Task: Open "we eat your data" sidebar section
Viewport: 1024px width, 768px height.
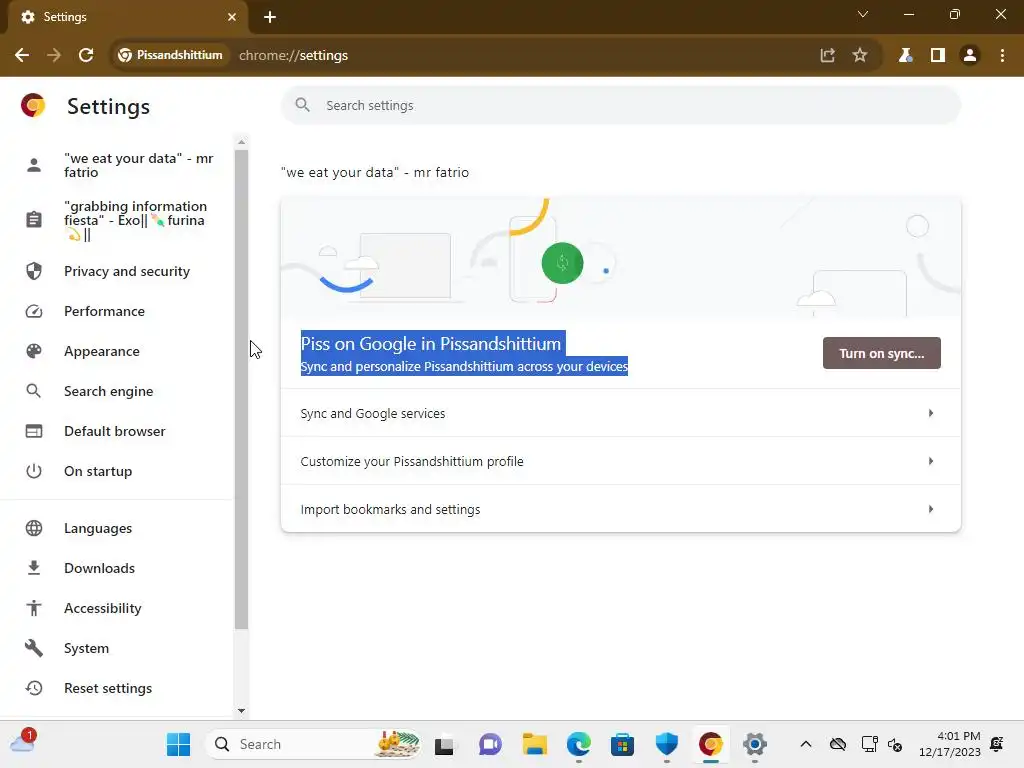Action: tap(118, 165)
